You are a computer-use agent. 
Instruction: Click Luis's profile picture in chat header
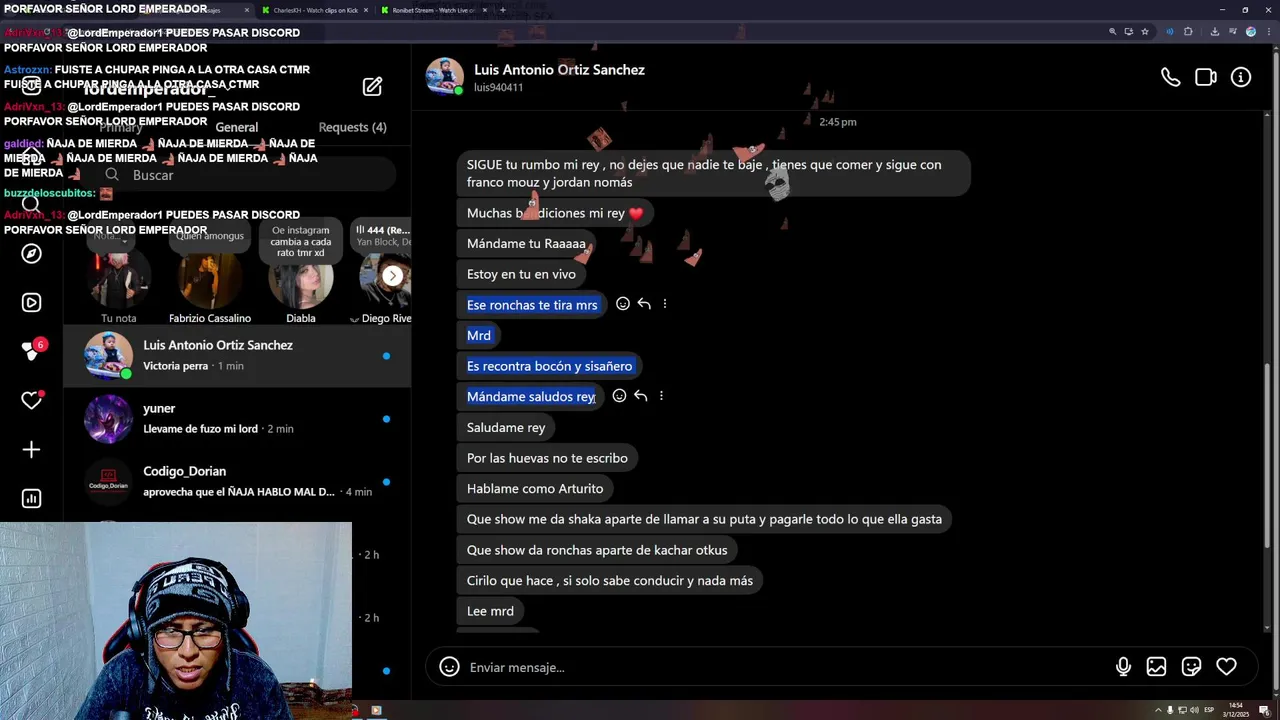445,77
